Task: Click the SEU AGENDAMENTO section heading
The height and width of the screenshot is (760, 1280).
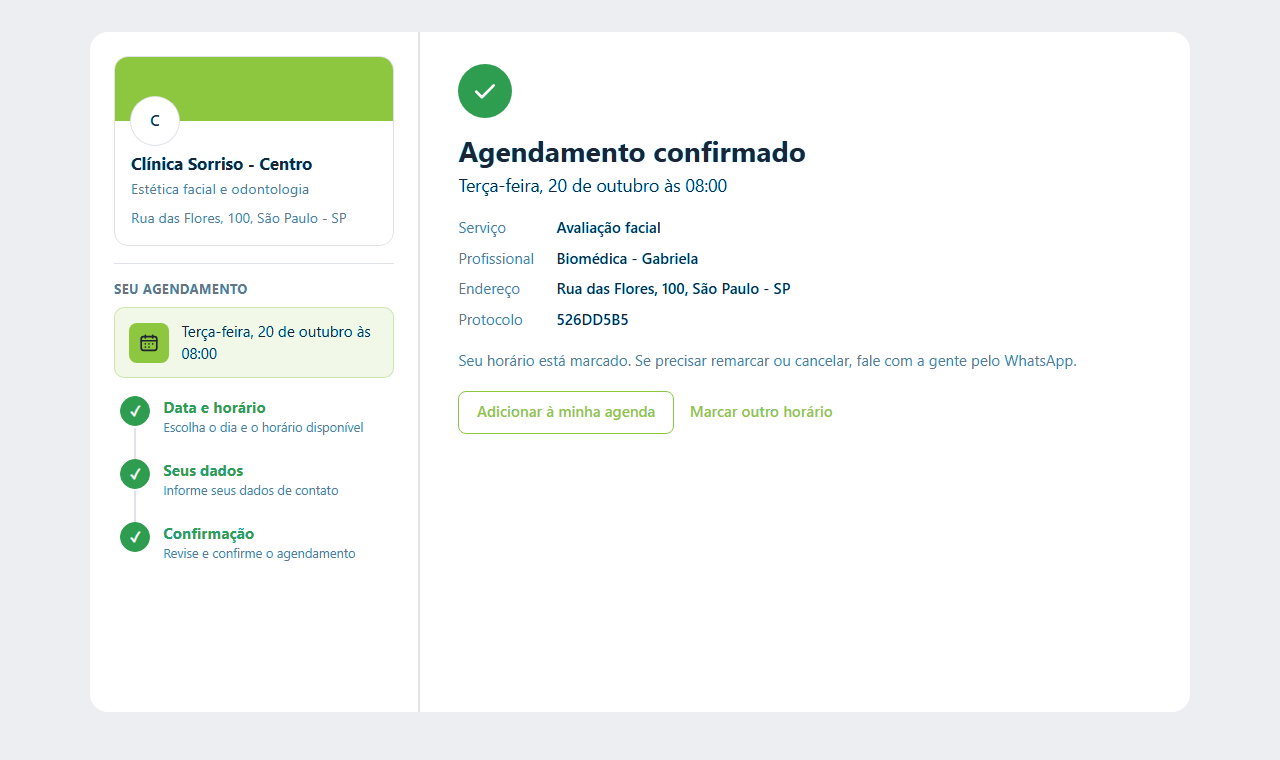Action: click(x=181, y=289)
